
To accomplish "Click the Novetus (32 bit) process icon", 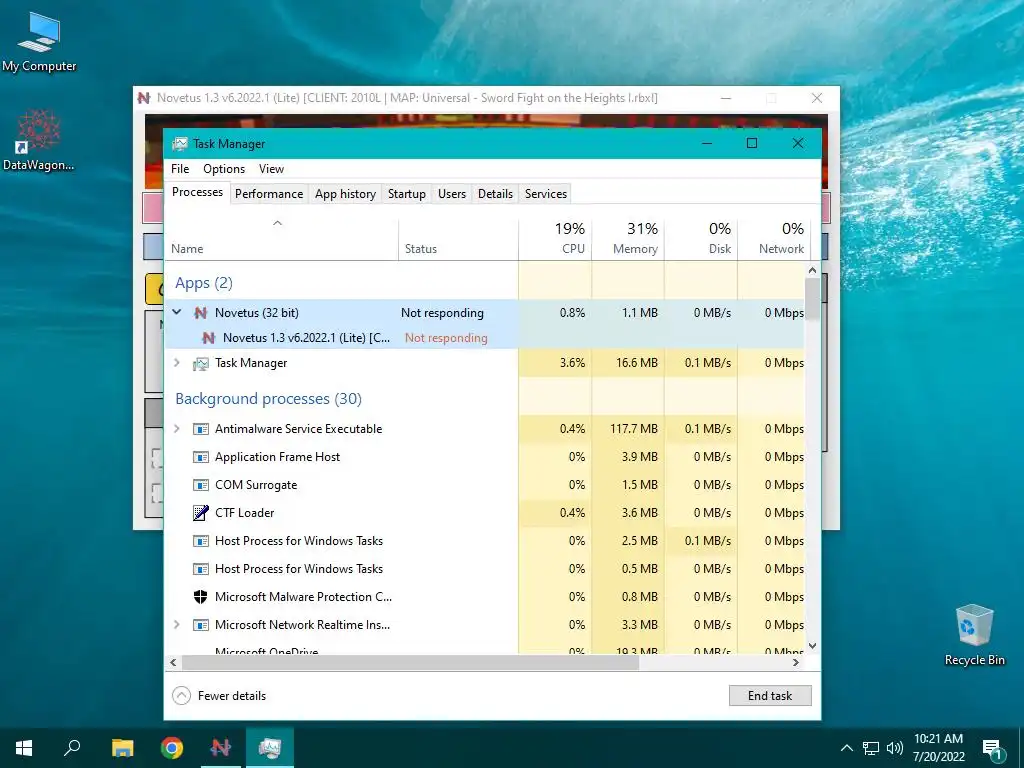I will tap(200, 313).
